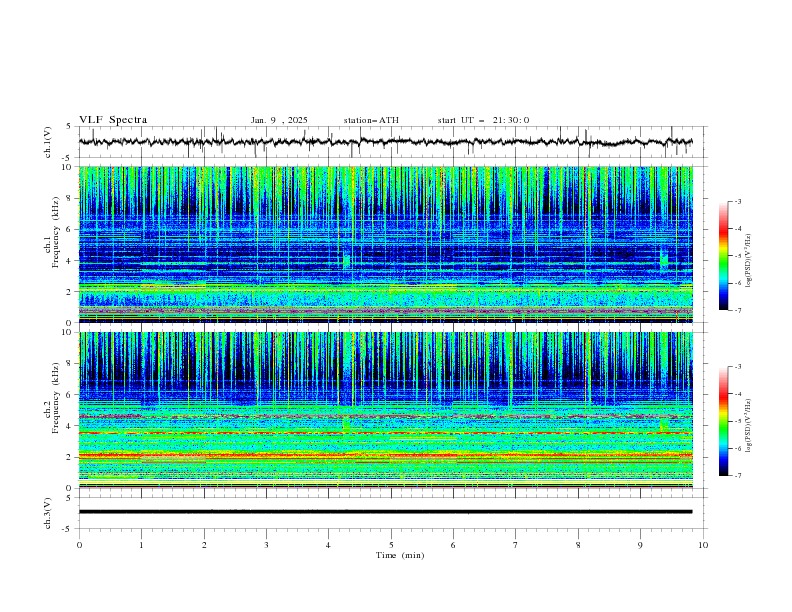Click the "5" tick on ch.1(V) axis
This screenshot has height=612, width=792.
69,126
